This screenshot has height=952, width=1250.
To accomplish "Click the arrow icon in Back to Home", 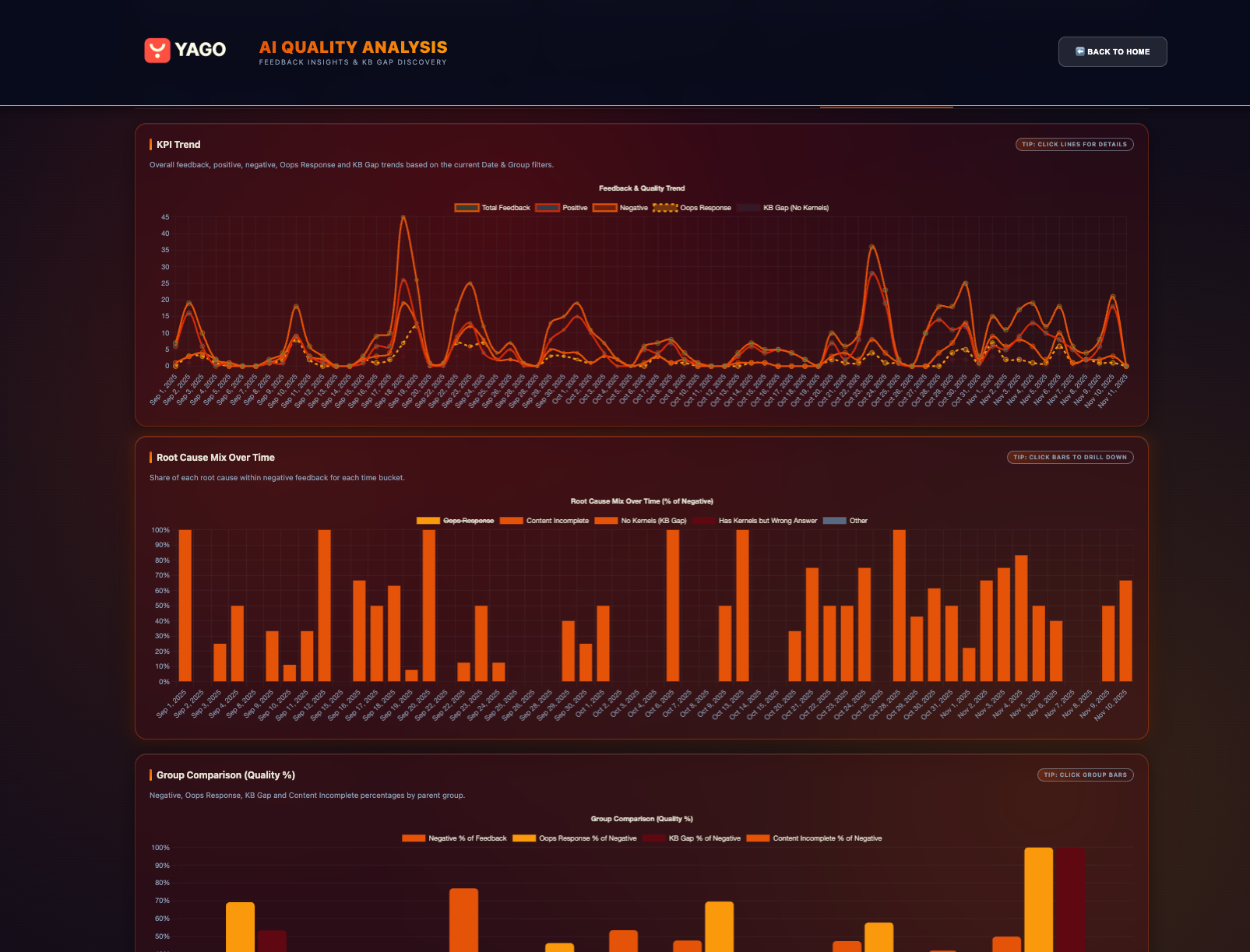I will (x=1080, y=51).
